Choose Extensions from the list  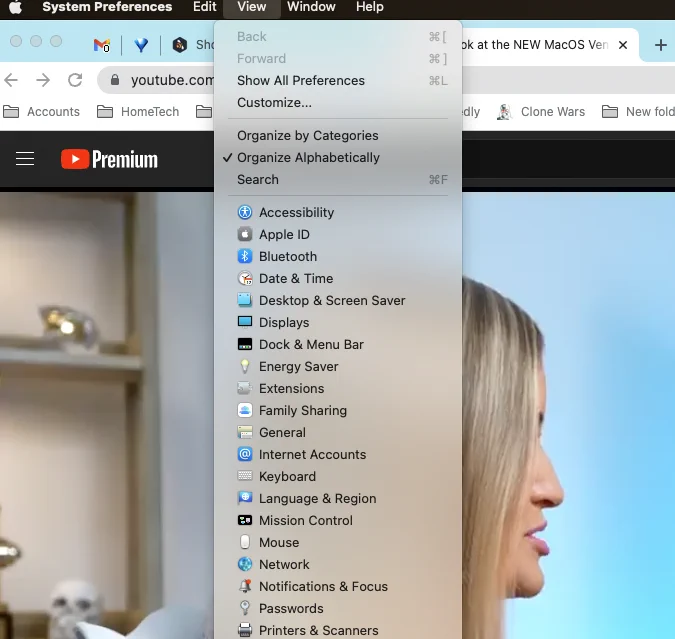pos(338,388)
